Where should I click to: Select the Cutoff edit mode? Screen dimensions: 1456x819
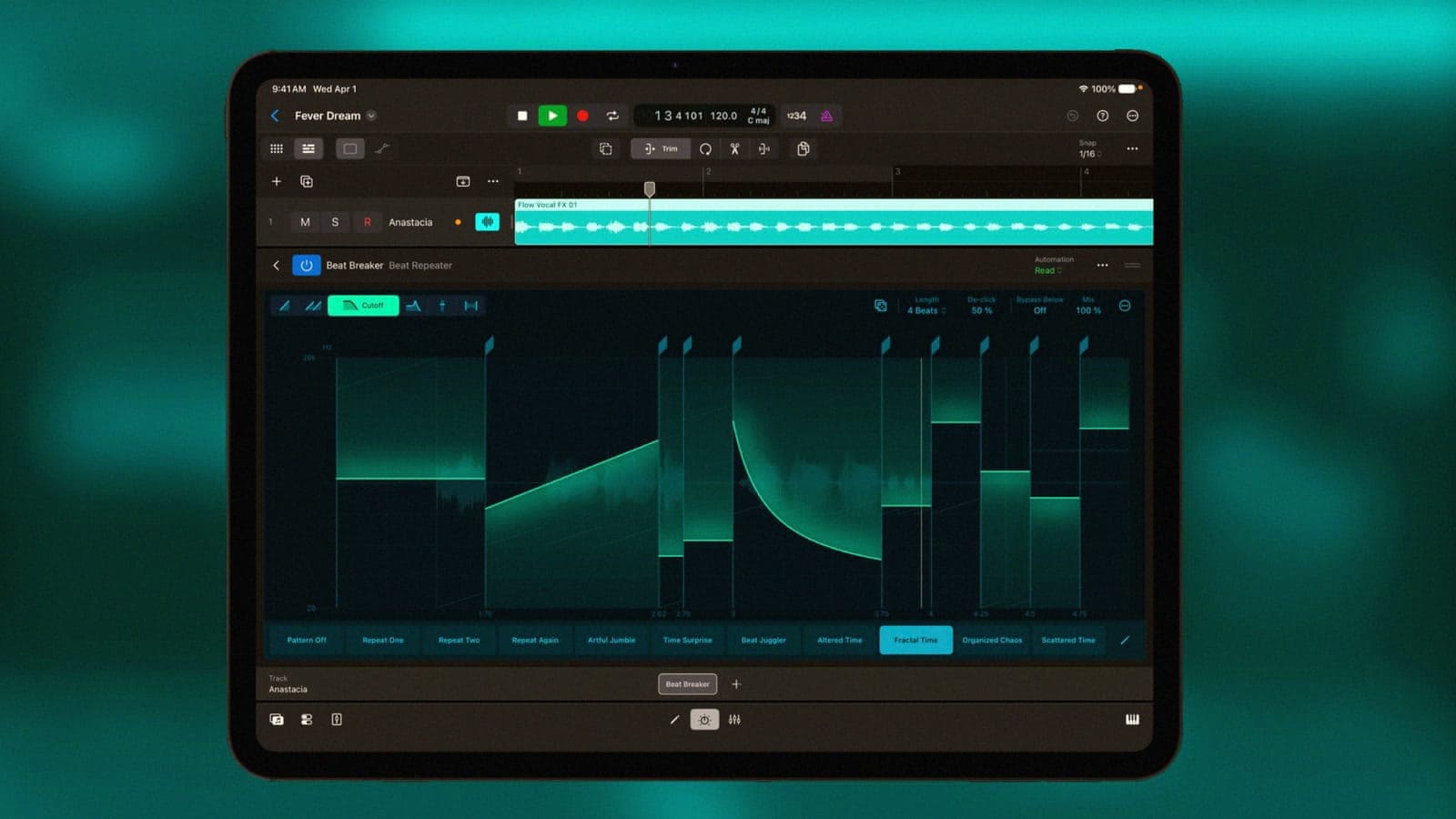(x=363, y=306)
